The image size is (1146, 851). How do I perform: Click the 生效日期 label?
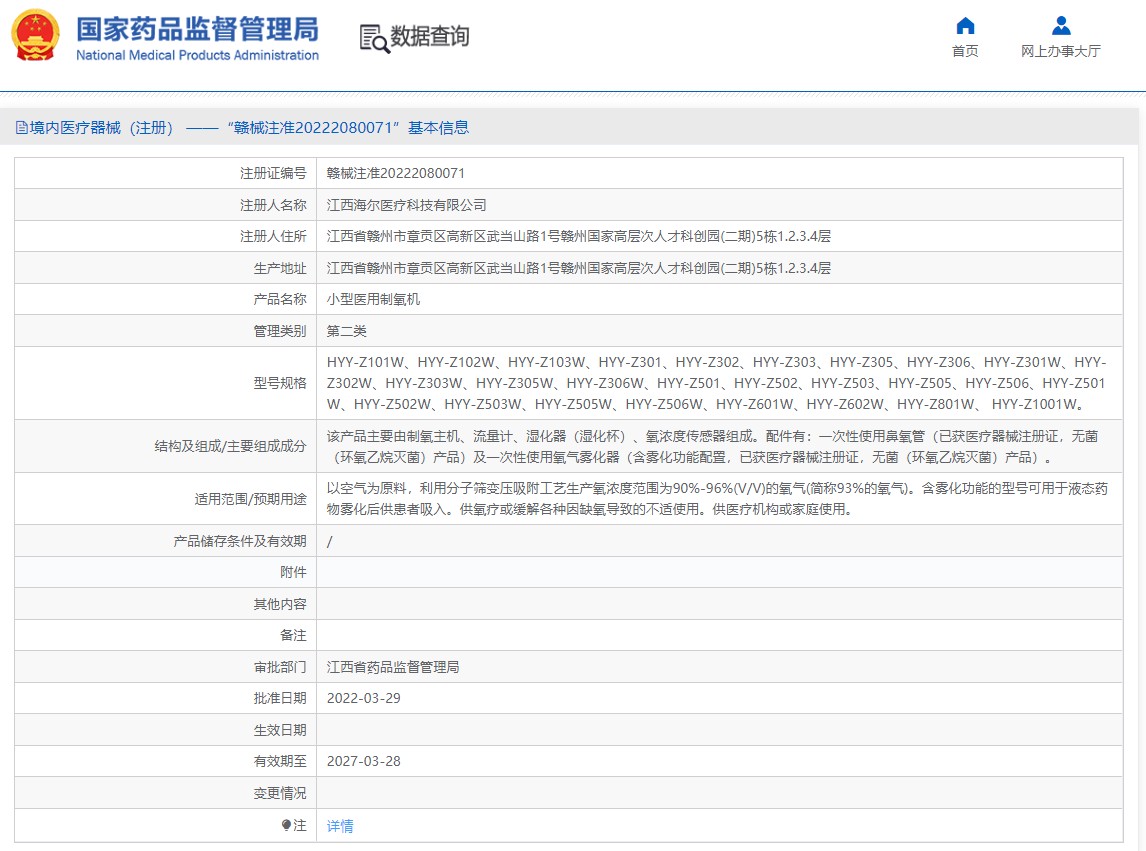point(280,730)
